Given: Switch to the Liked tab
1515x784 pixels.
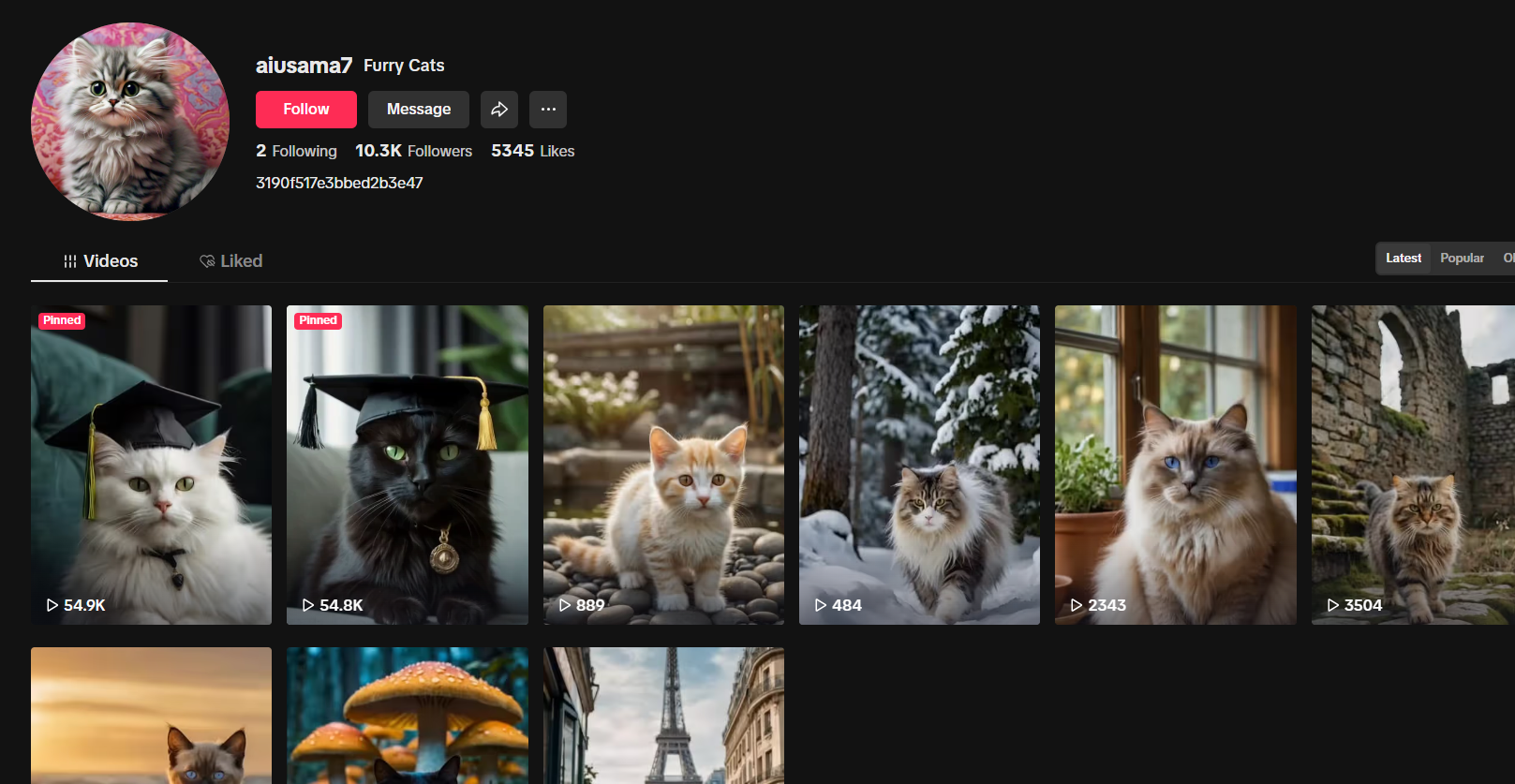Looking at the screenshot, I should pyautogui.click(x=230, y=261).
